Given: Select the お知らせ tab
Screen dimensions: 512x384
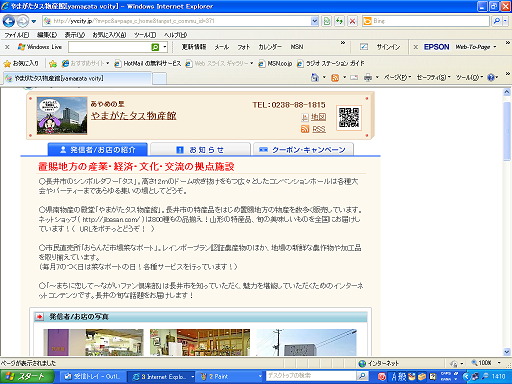Looking at the screenshot, I should [x=200, y=150].
